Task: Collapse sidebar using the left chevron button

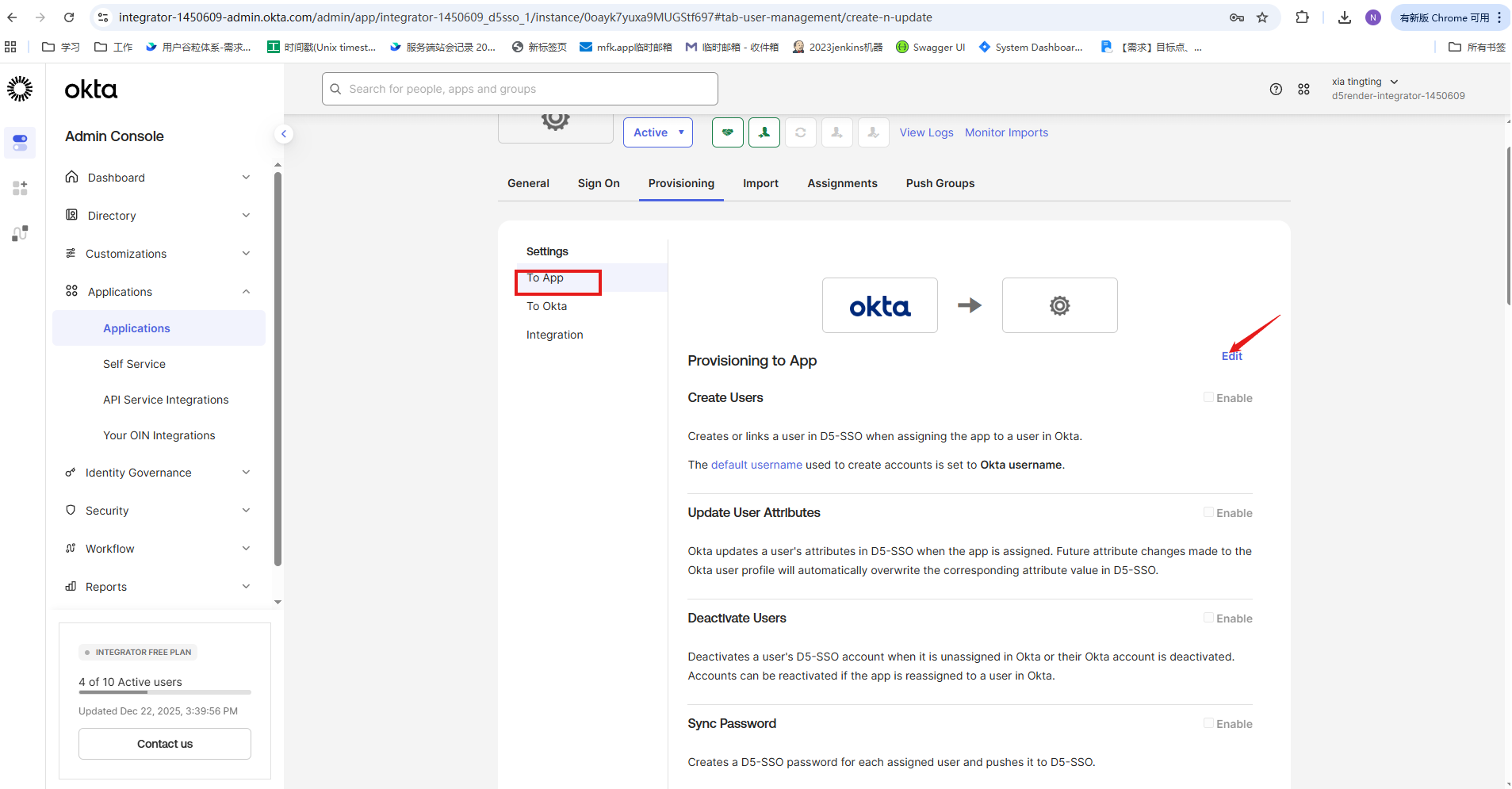Action: point(283,134)
